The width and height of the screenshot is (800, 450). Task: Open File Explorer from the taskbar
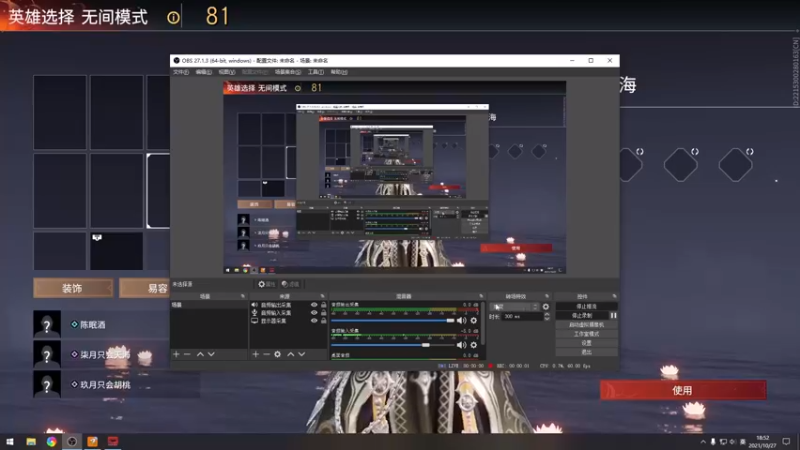point(31,441)
